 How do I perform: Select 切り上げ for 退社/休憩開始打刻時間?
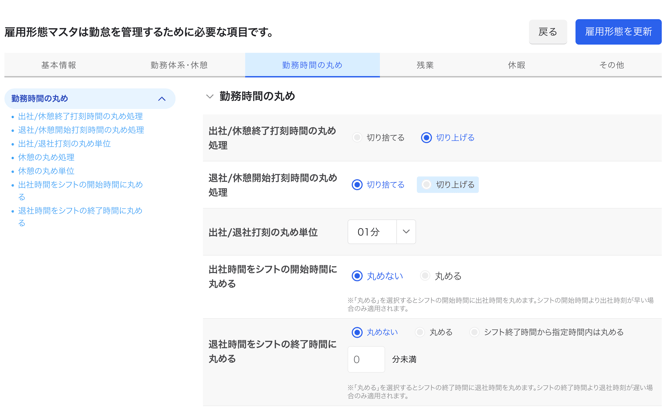point(427,185)
